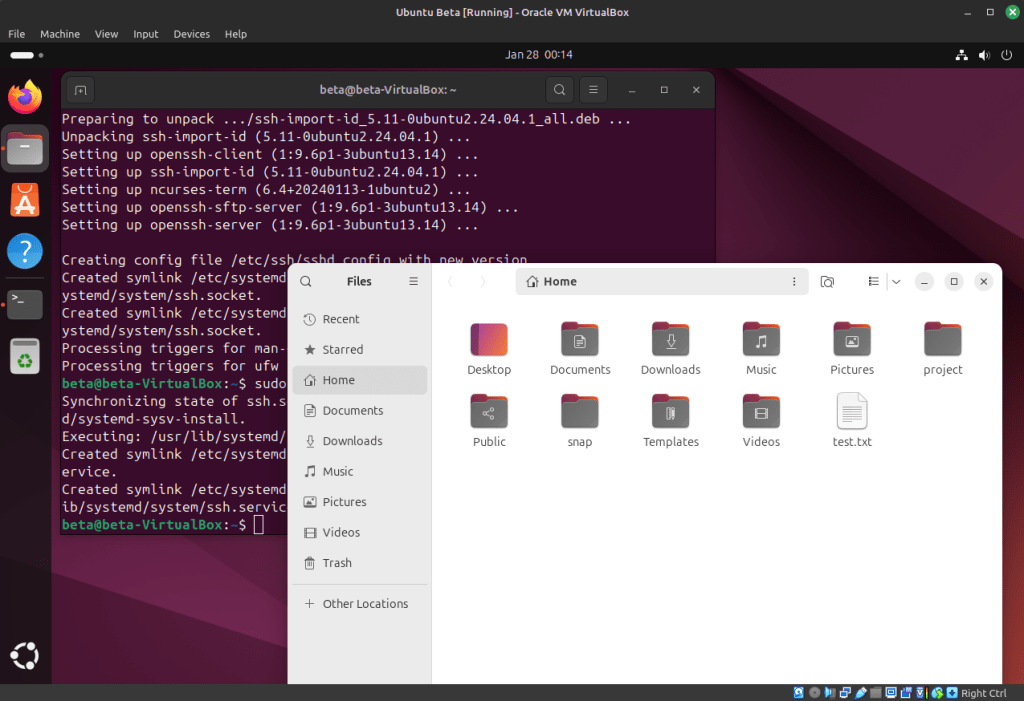Expand the view options dropdown arrow
Screen dimensions: 1024x701
896,282
